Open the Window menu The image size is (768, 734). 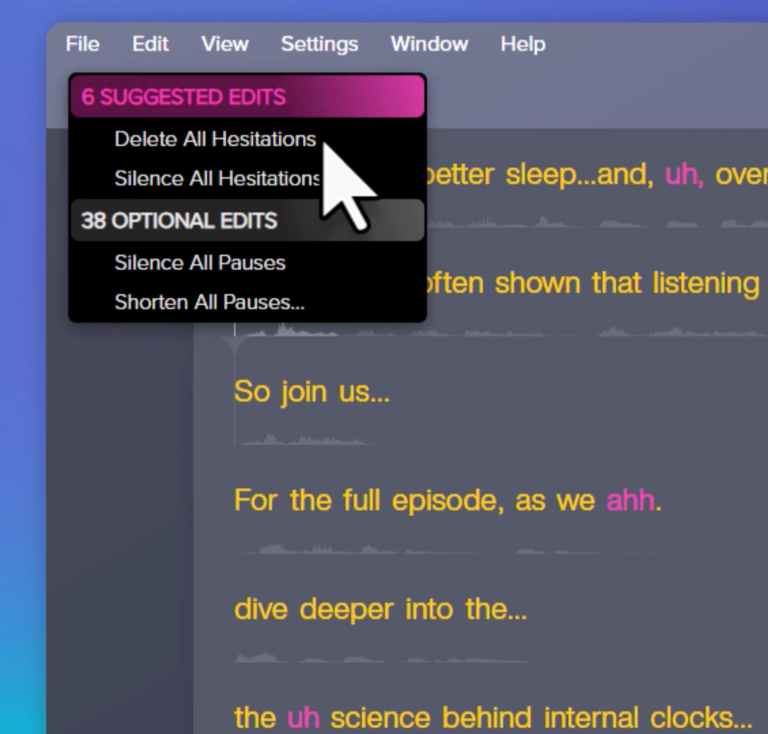[x=429, y=44]
